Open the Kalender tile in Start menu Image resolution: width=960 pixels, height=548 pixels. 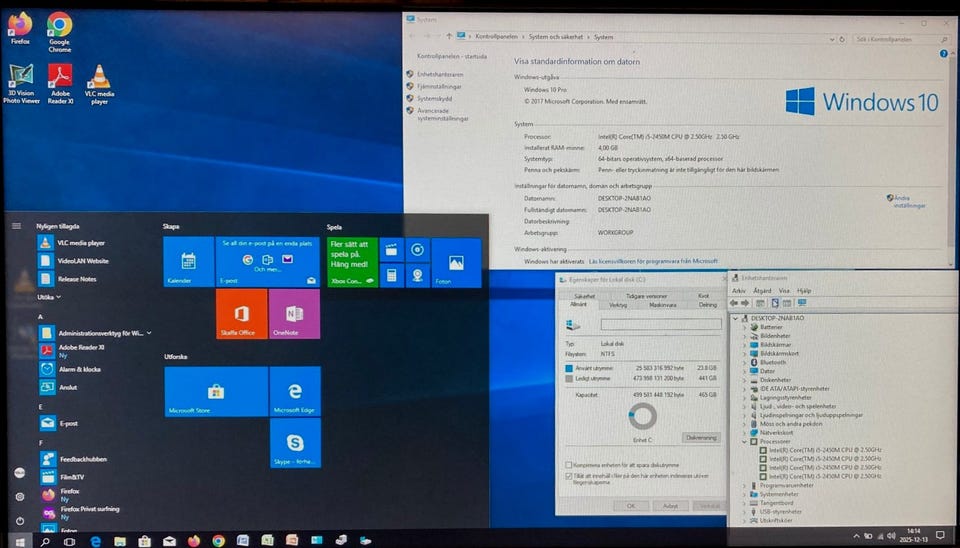tap(188, 261)
